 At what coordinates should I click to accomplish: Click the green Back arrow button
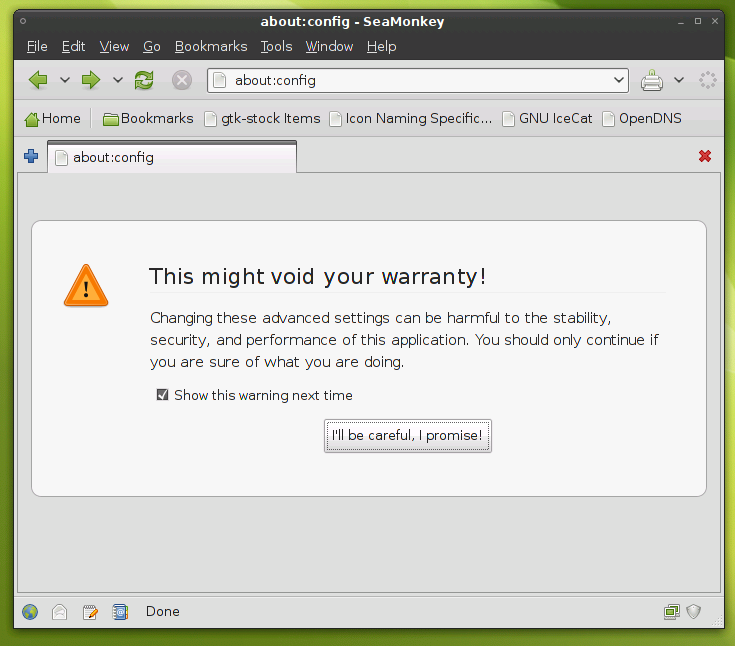pyautogui.click(x=38, y=80)
